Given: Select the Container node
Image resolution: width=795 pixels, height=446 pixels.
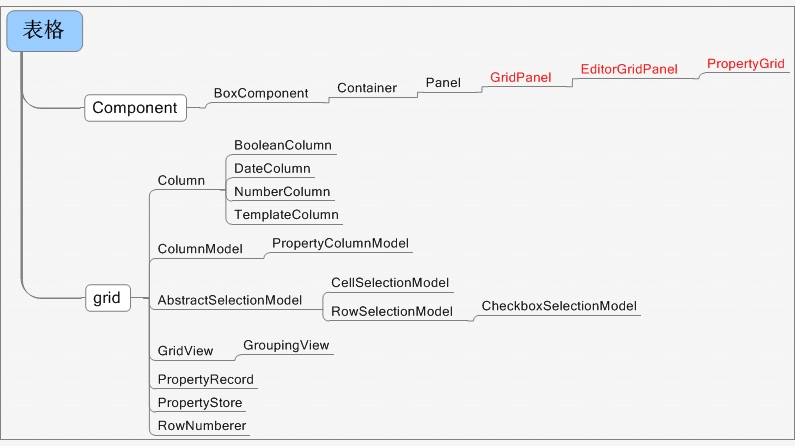Looking at the screenshot, I should pyautogui.click(x=367, y=88).
